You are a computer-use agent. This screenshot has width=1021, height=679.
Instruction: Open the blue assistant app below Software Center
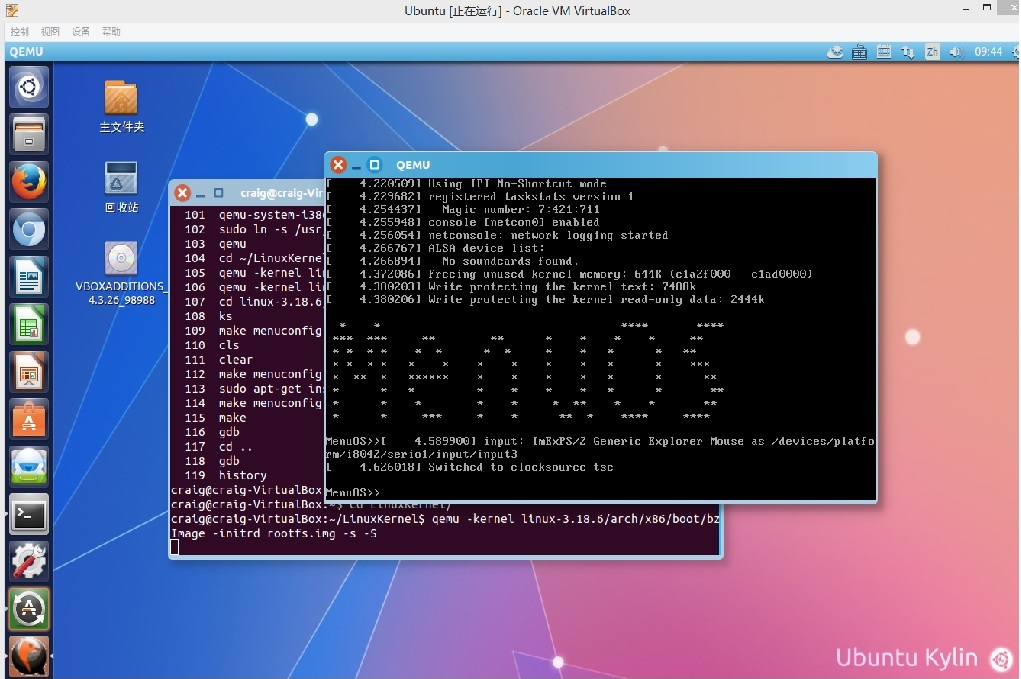point(29,467)
